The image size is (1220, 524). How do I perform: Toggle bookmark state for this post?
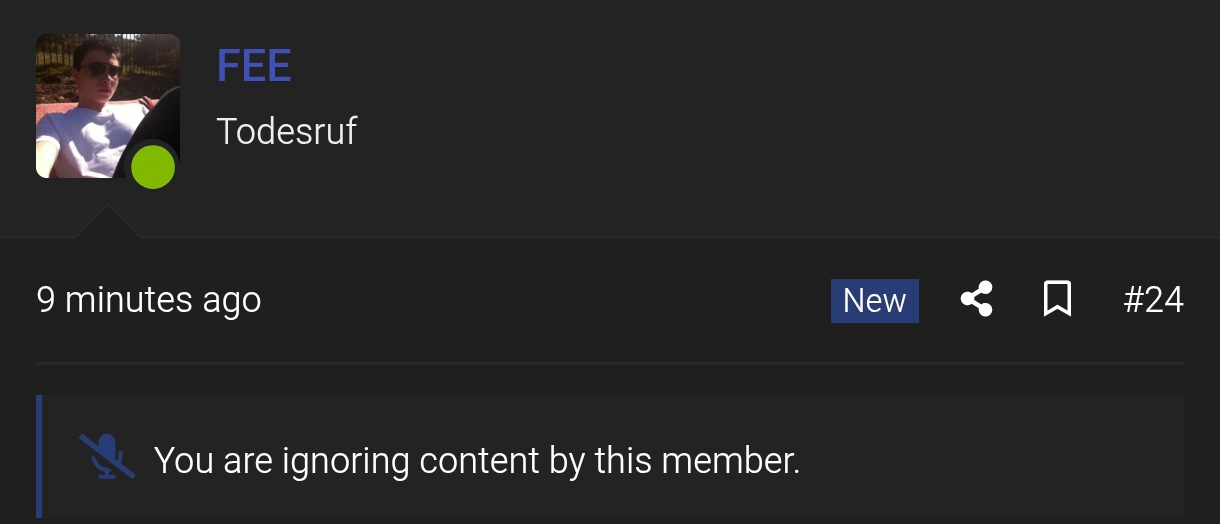click(1057, 300)
